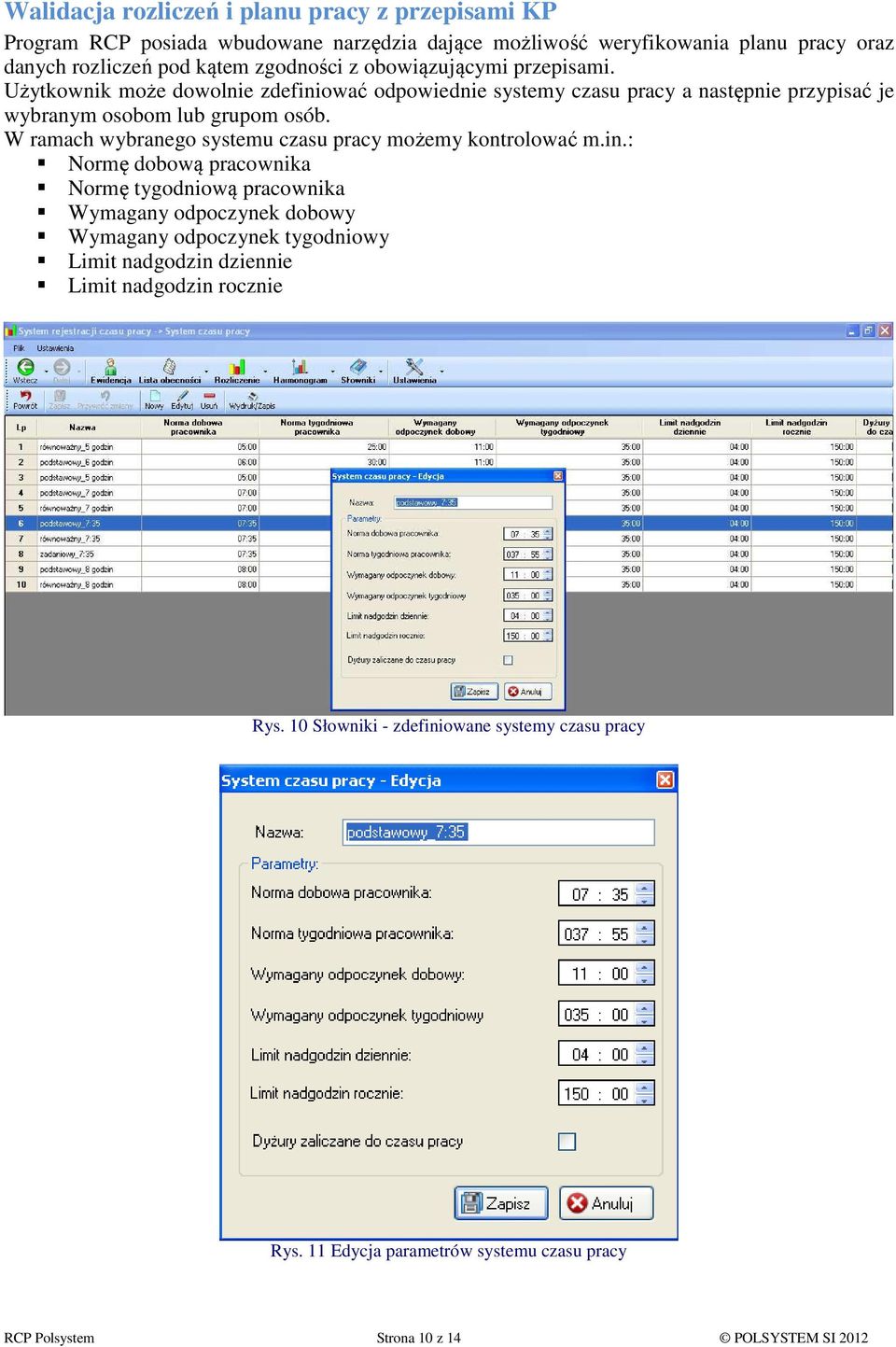
Task: Click the disabled Zapisz icon in secondary toolbar
Action: 60,396
